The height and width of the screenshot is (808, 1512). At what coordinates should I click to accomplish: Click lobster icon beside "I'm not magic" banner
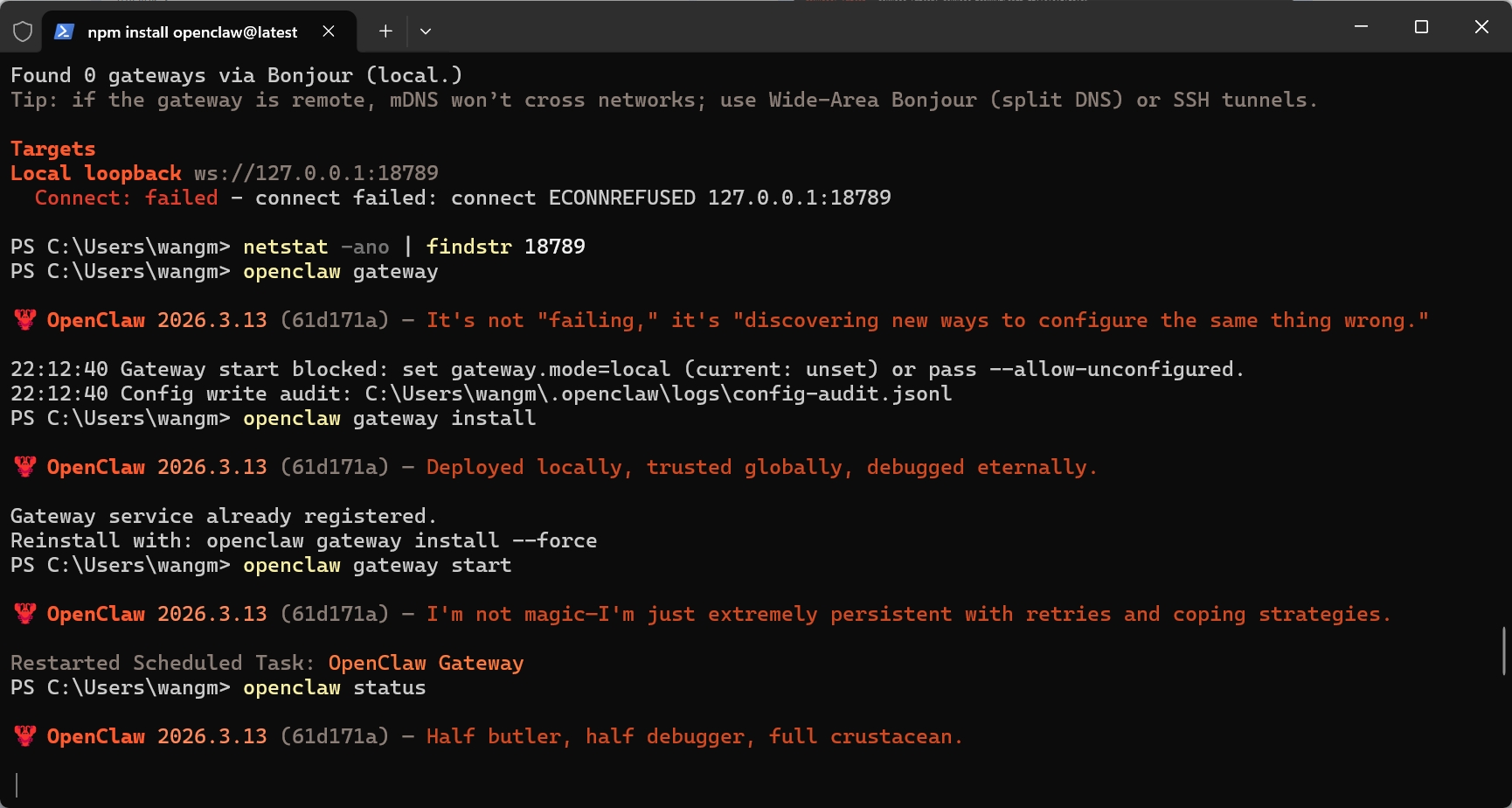tap(25, 614)
